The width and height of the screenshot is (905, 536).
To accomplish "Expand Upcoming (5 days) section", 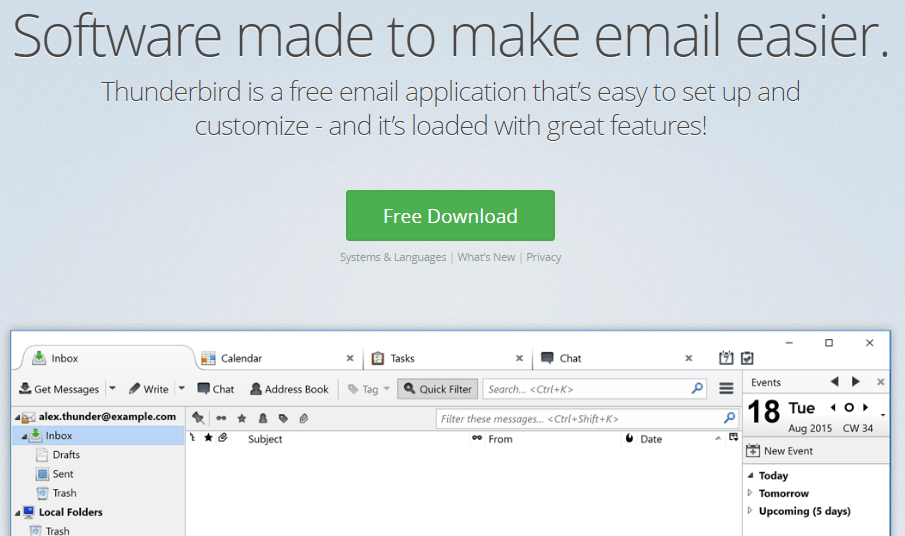I will [750, 511].
